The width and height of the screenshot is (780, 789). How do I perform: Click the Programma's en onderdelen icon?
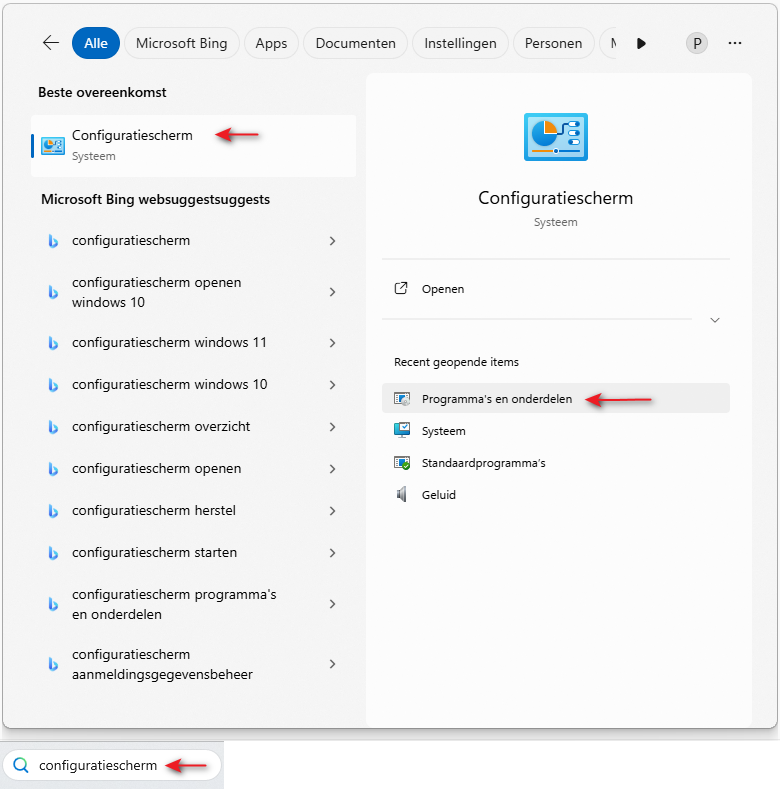coord(402,399)
